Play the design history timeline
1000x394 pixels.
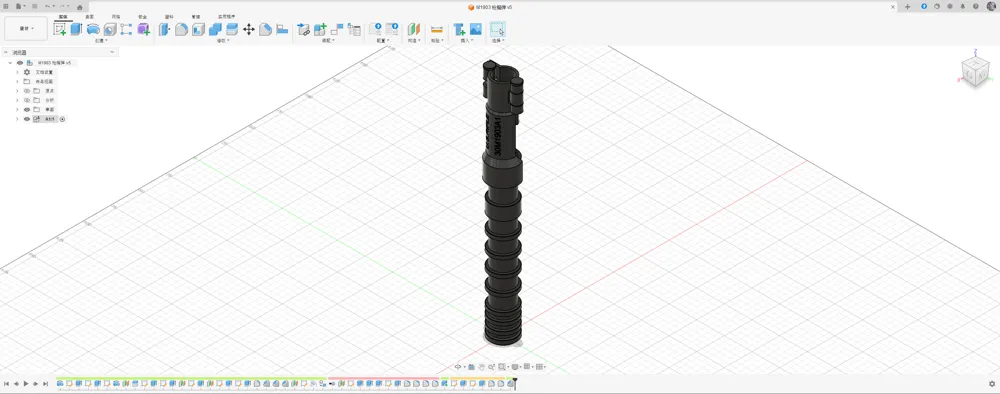coord(26,384)
